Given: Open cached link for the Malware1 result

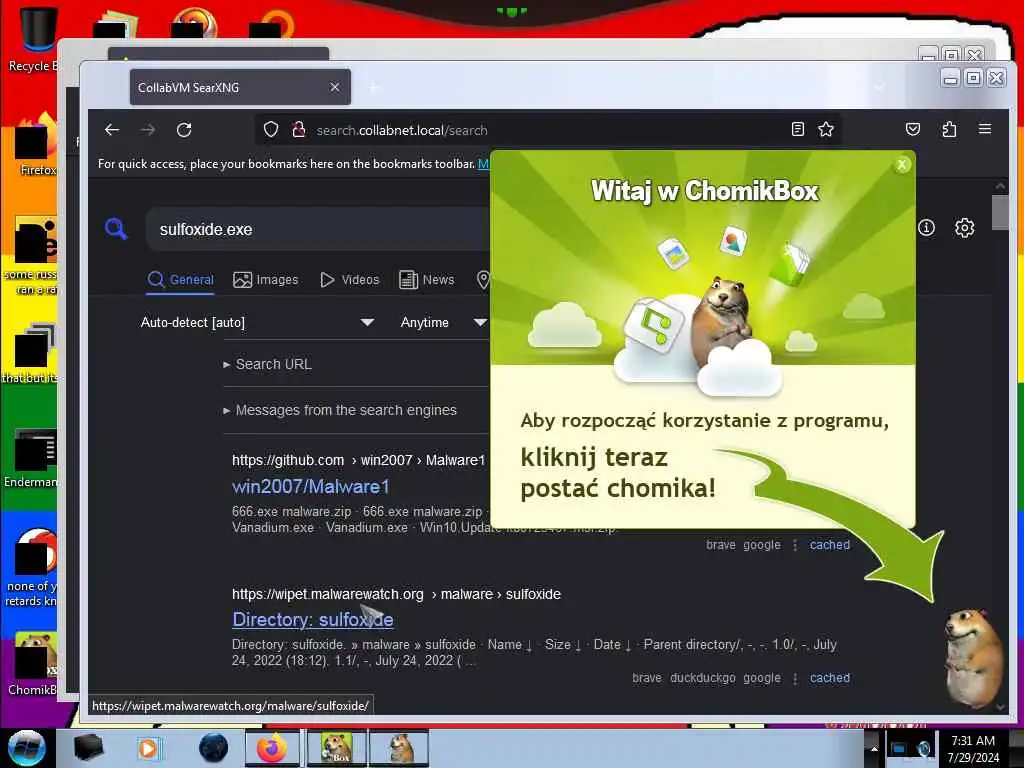Looking at the screenshot, I should pos(829,545).
